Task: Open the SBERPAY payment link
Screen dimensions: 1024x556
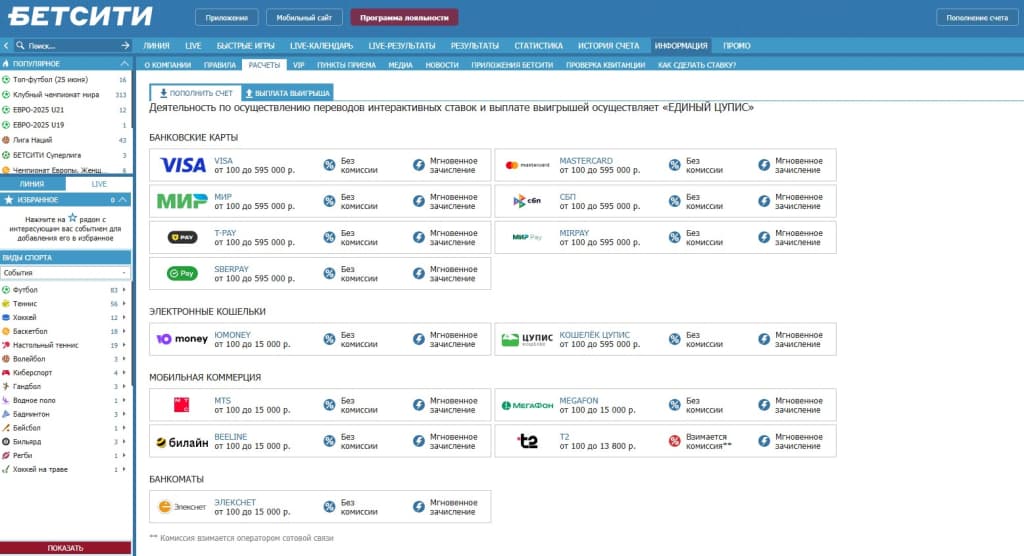Action: click(x=231, y=269)
